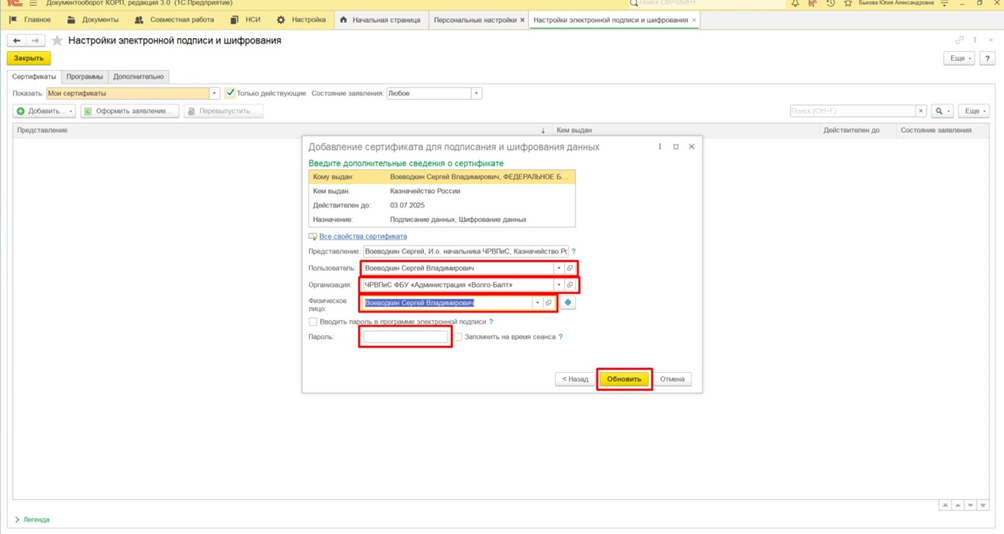Select the Сертификаты tab

click(35, 77)
